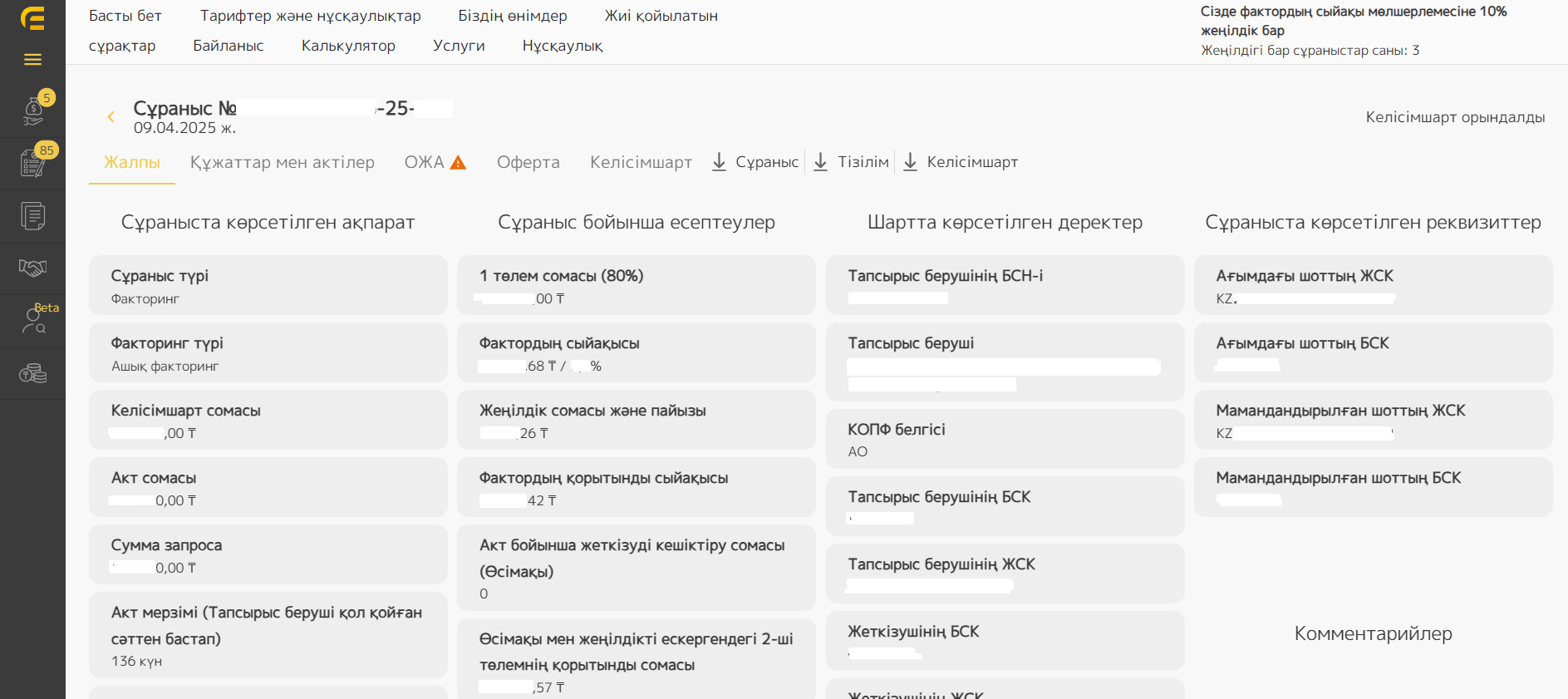The width and height of the screenshot is (1568, 699).
Task: Click the Сұраныс түрі Факторинг card
Action: [x=268, y=285]
